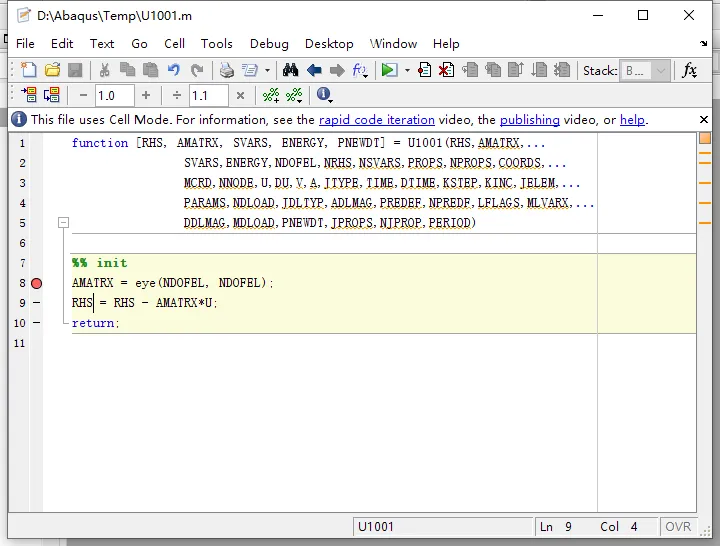Undo the last edit with blue arrow
The height and width of the screenshot is (546, 720).
pos(174,70)
